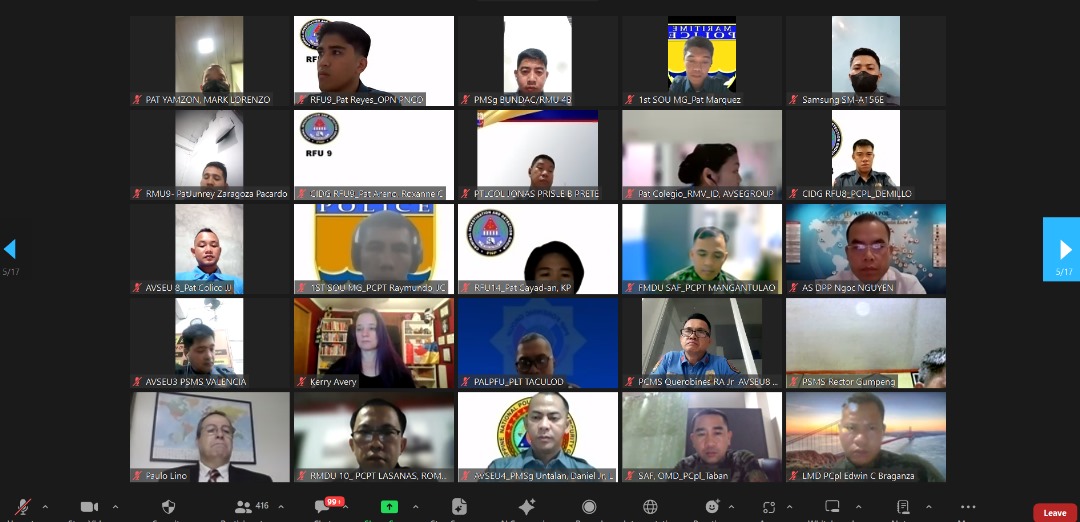Select PAT YAMZON, MARK LORENZO video tile
This screenshot has height=522, width=1080.
pos(210,61)
